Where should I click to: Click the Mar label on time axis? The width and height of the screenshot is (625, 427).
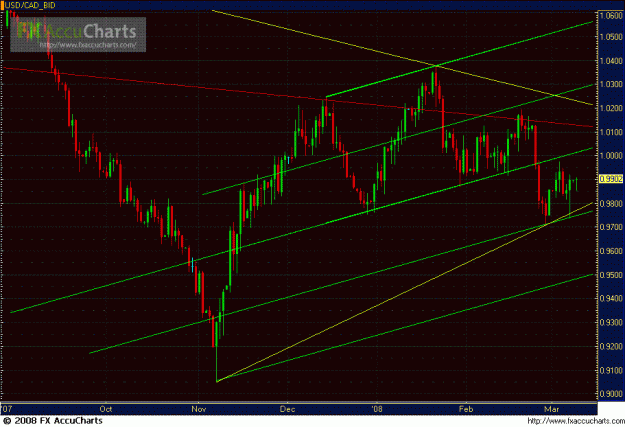(x=552, y=409)
